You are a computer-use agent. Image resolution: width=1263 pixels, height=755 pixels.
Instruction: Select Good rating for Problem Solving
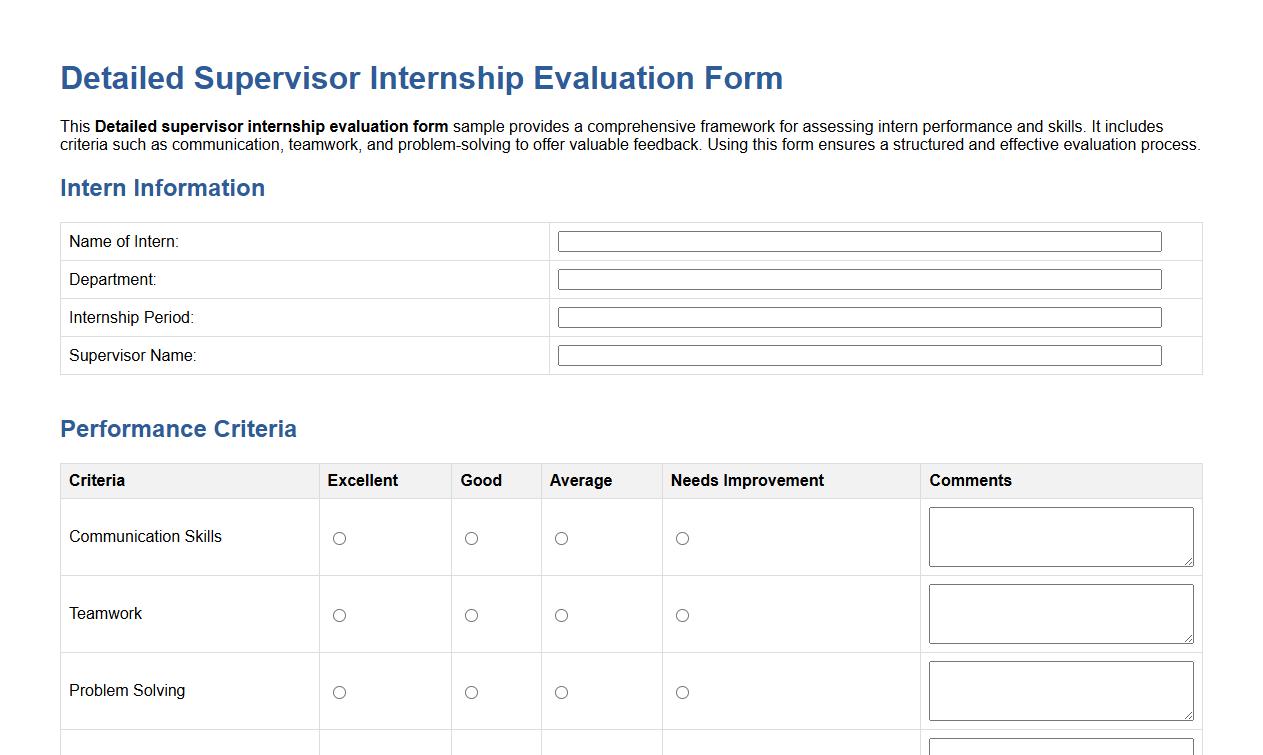(471, 691)
